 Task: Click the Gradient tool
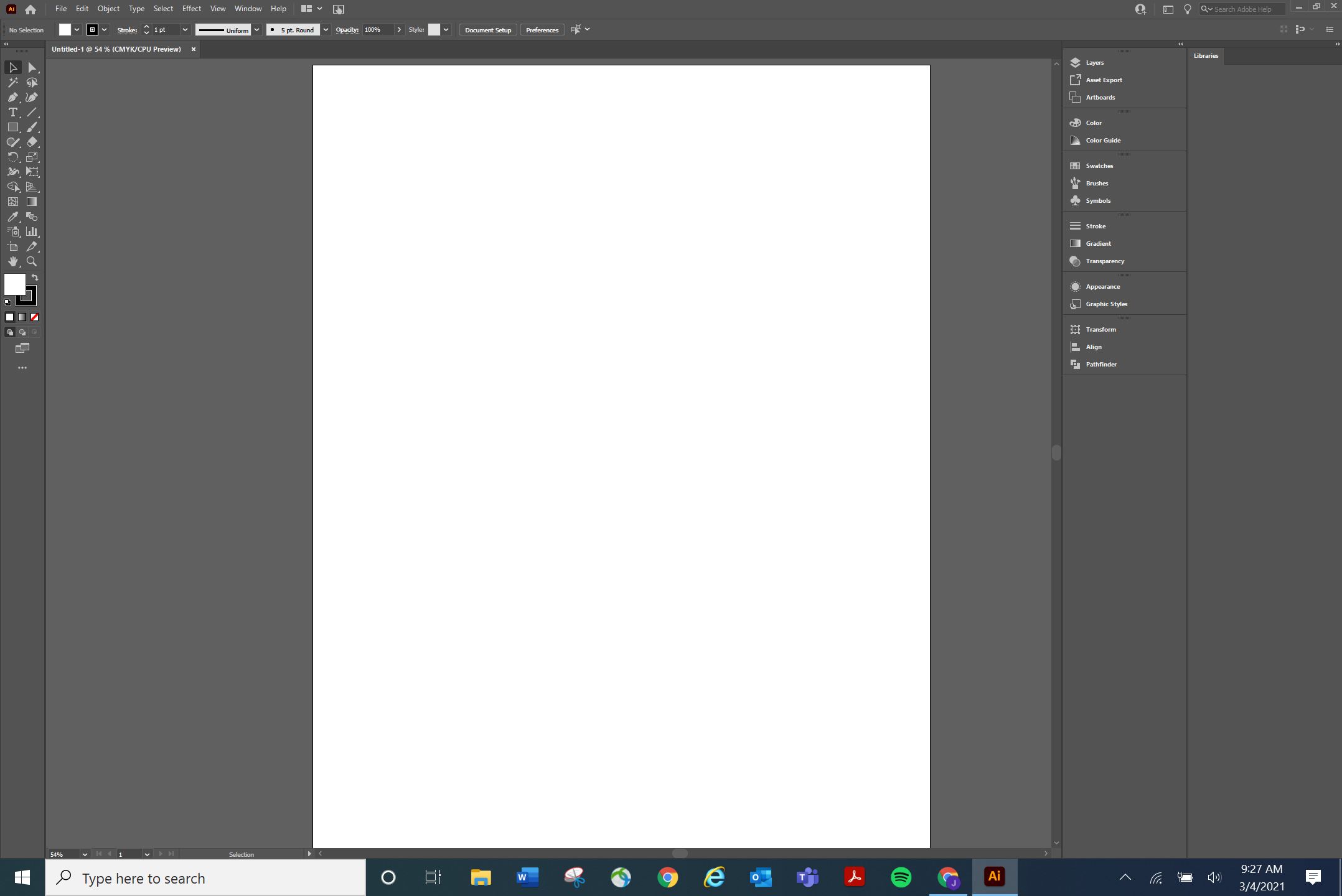point(32,201)
